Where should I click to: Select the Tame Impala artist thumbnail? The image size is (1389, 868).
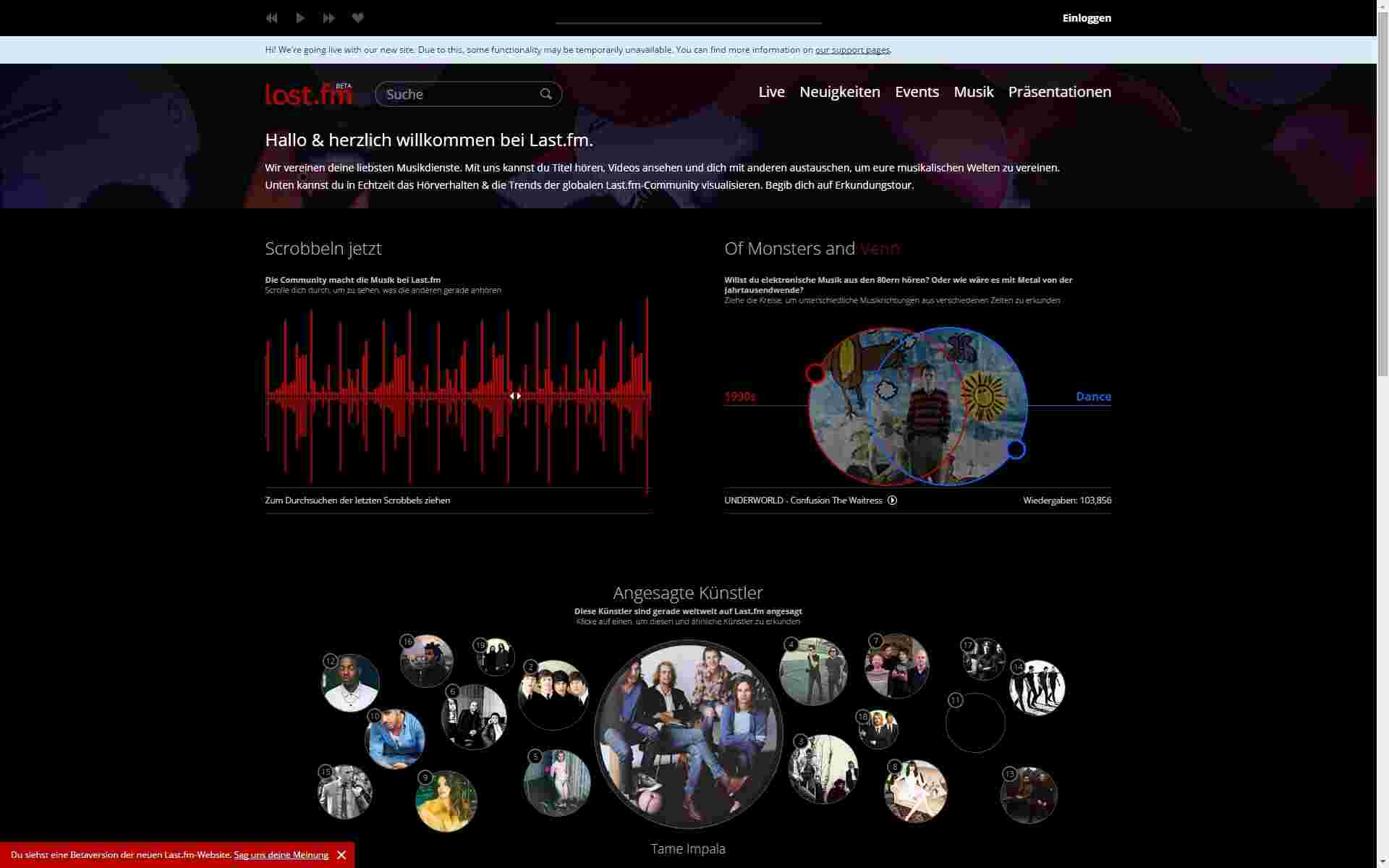[x=688, y=733]
